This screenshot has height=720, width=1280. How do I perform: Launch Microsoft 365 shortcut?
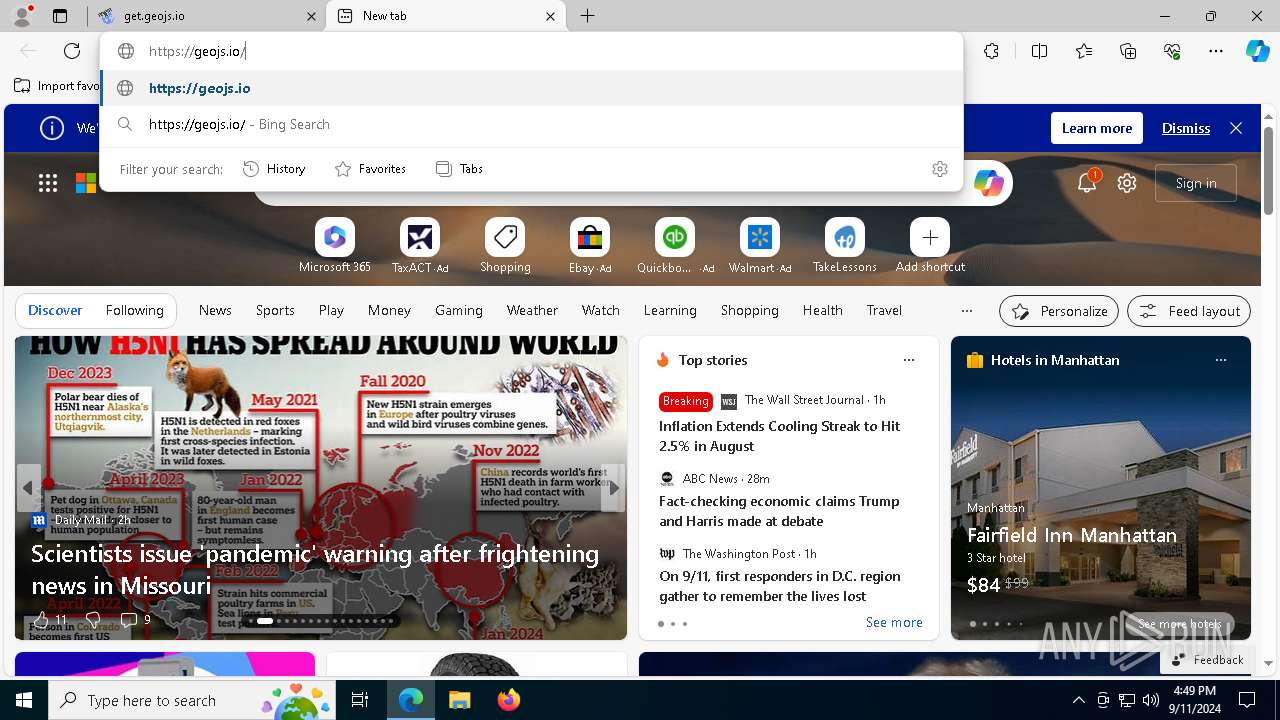[x=335, y=246]
